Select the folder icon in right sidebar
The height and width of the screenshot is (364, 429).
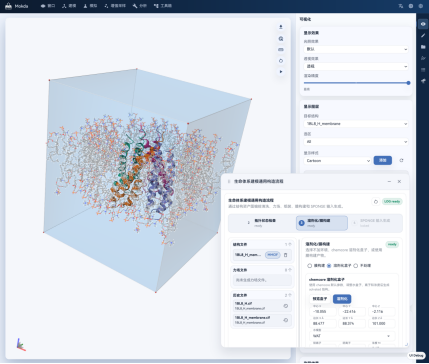coord(423,47)
